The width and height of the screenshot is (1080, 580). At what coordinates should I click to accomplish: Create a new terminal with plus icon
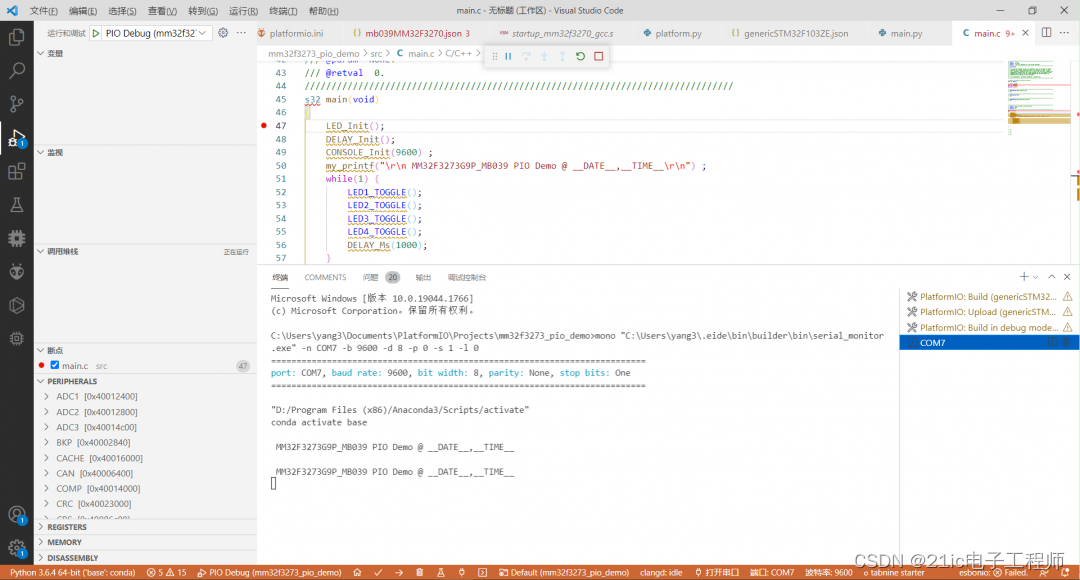click(x=1024, y=277)
